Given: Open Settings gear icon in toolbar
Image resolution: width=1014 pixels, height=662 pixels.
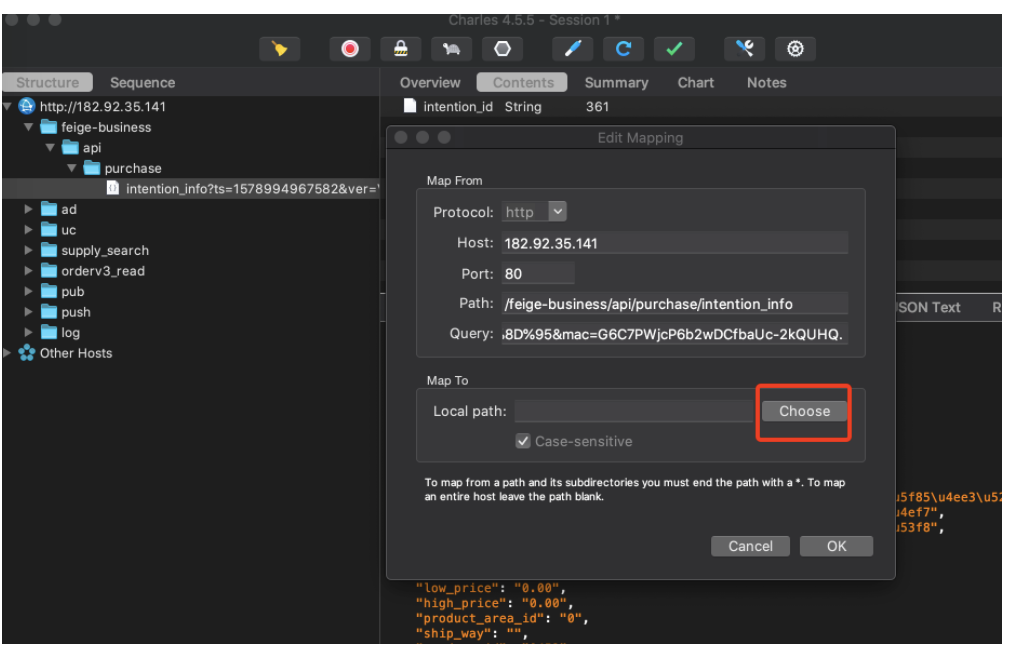Looking at the screenshot, I should point(795,49).
